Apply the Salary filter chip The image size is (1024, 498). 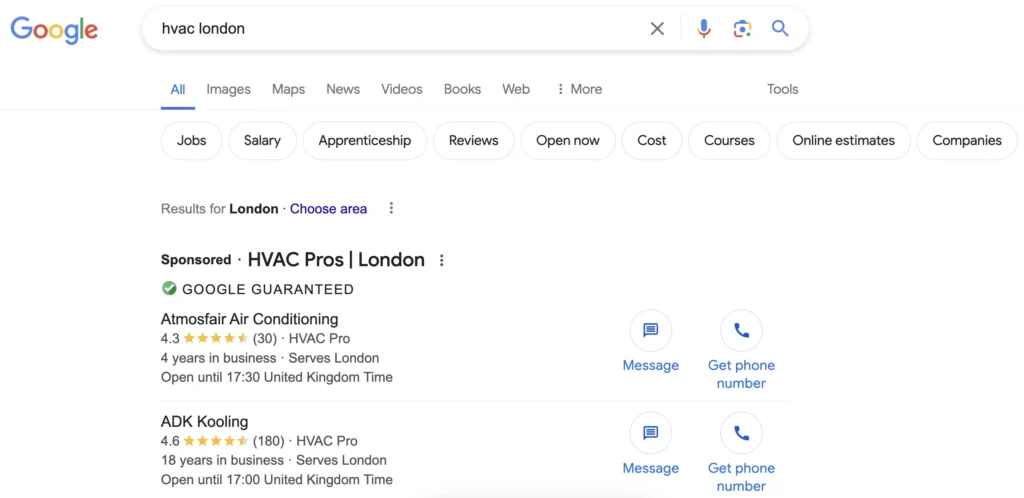[x=262, y=140]
